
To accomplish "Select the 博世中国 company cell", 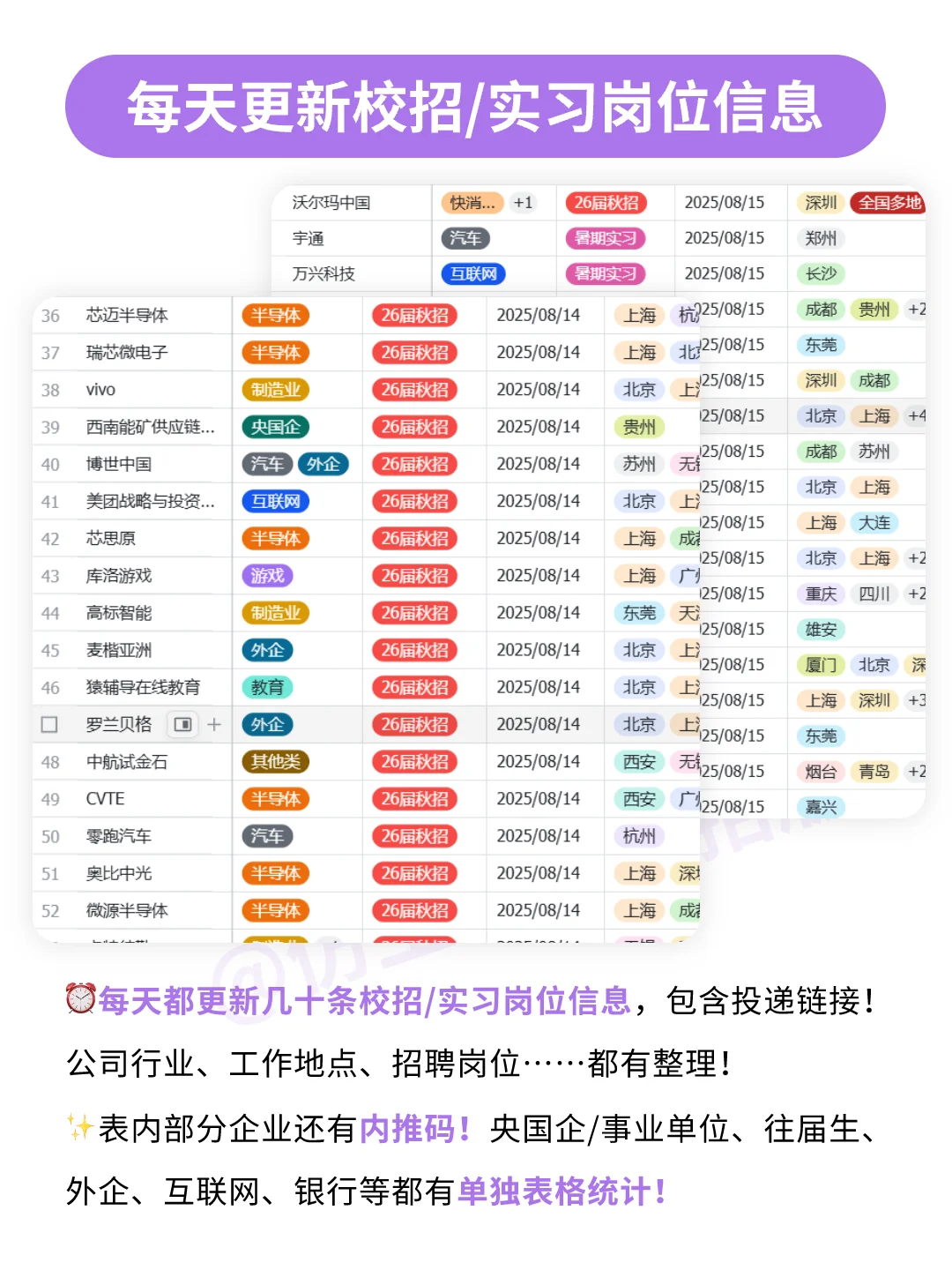I will pos(119,464).
